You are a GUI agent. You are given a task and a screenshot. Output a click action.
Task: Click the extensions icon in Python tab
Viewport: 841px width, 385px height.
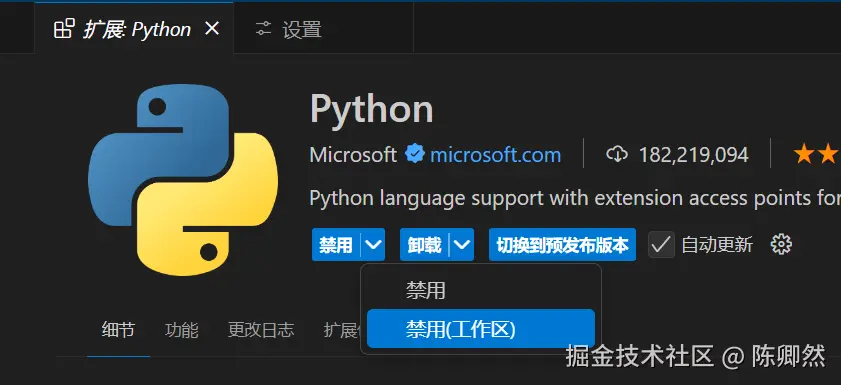pyautogui.click(x=64, y=29)
